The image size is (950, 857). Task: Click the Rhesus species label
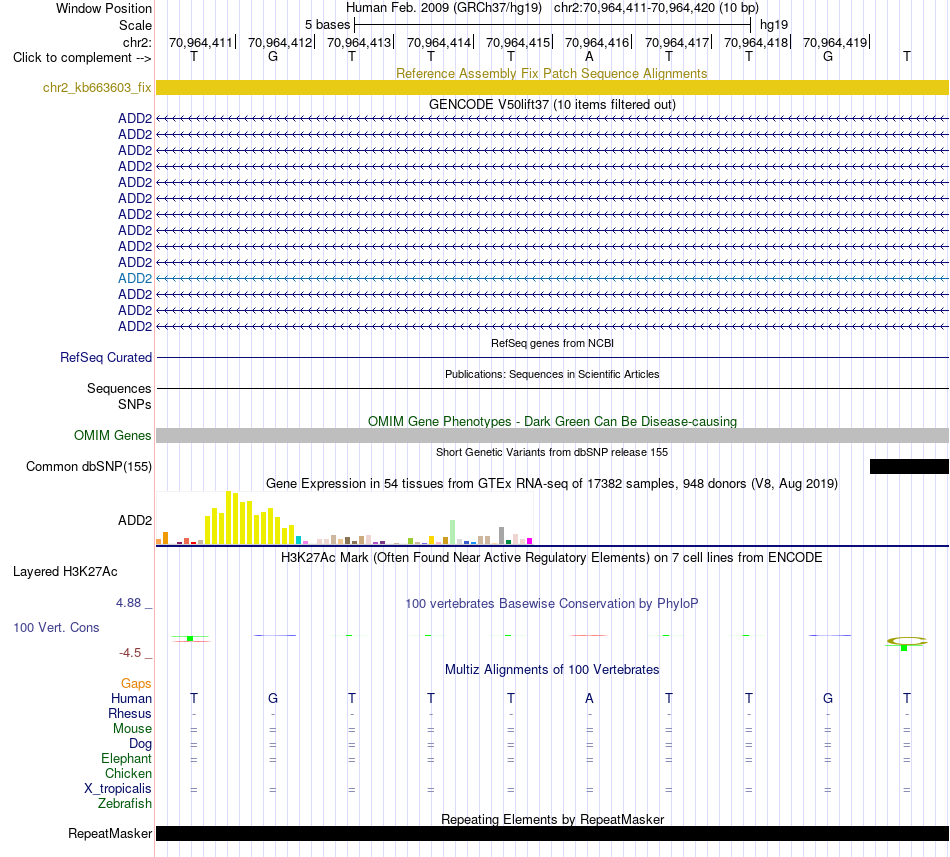point(130,714)
